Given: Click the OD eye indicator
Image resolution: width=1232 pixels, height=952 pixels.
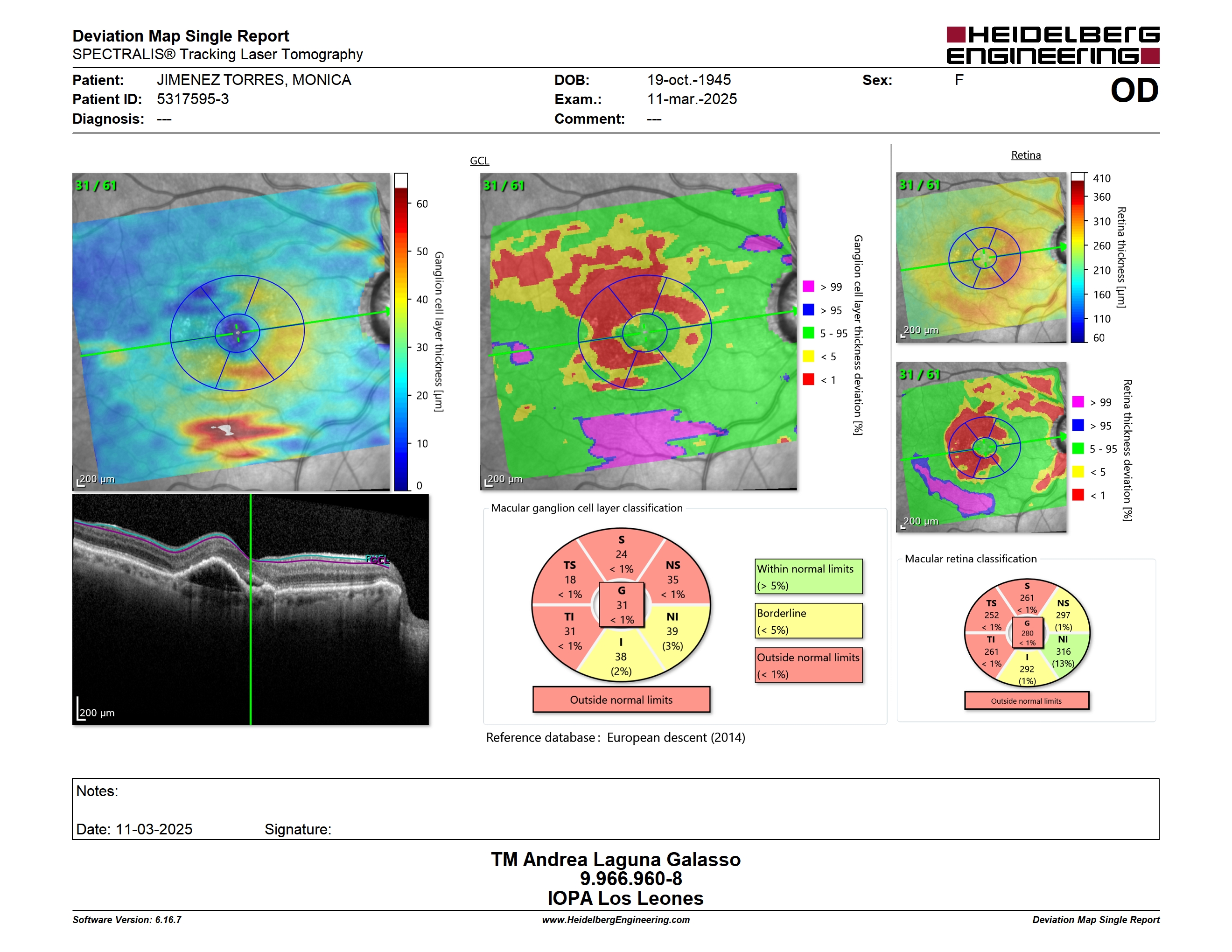Looking at the screenshot, I should point(1134,90).
